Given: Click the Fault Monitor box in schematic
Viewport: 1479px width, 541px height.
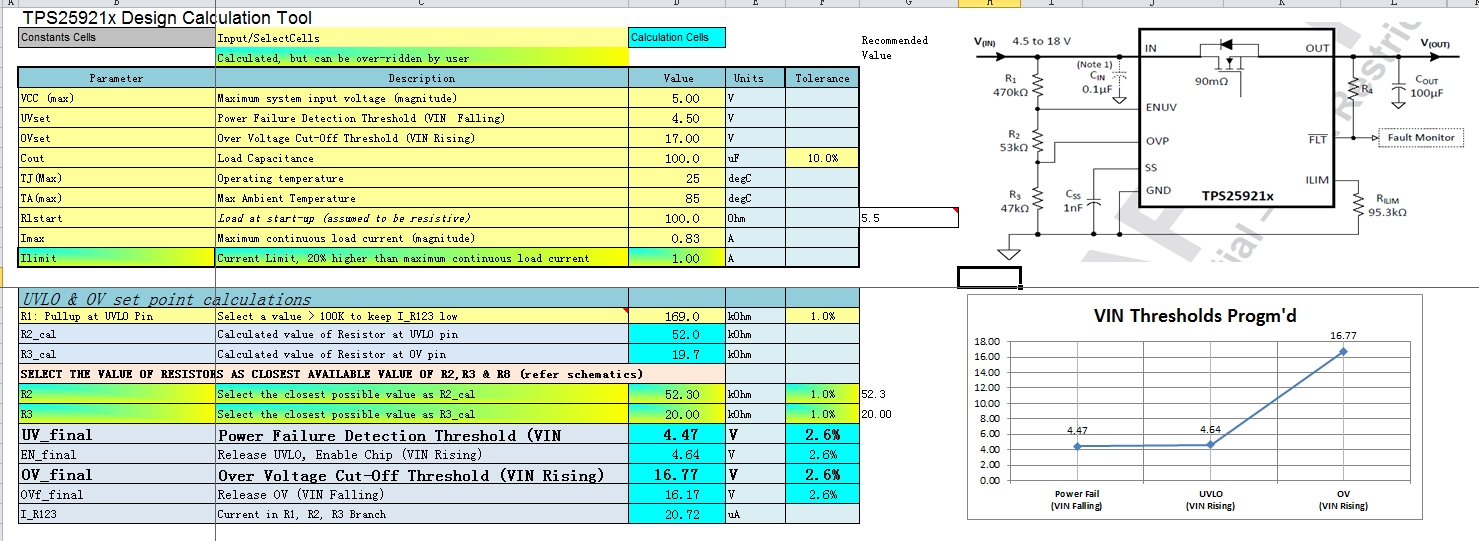Looking at the screenshot, I should coord(1420,137).
